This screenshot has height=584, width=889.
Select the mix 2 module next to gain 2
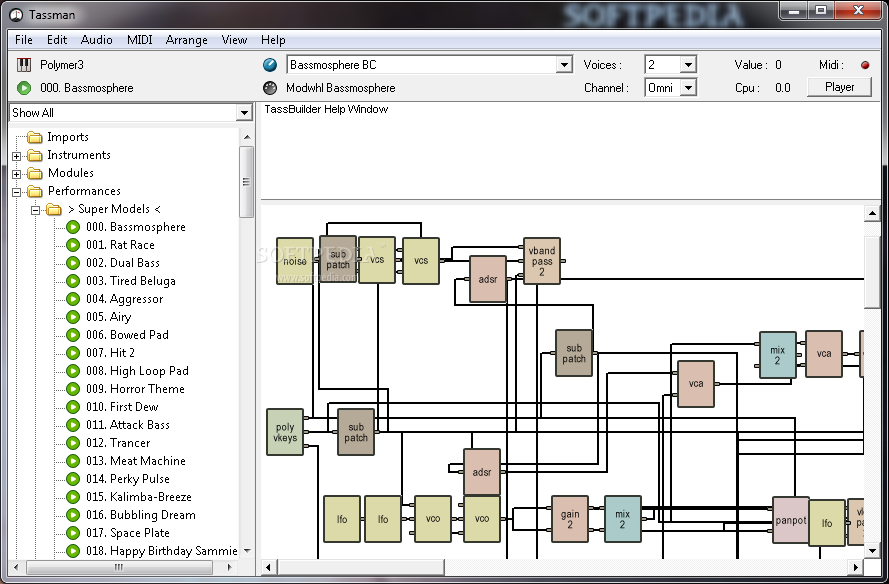click(x=623, y=519)
